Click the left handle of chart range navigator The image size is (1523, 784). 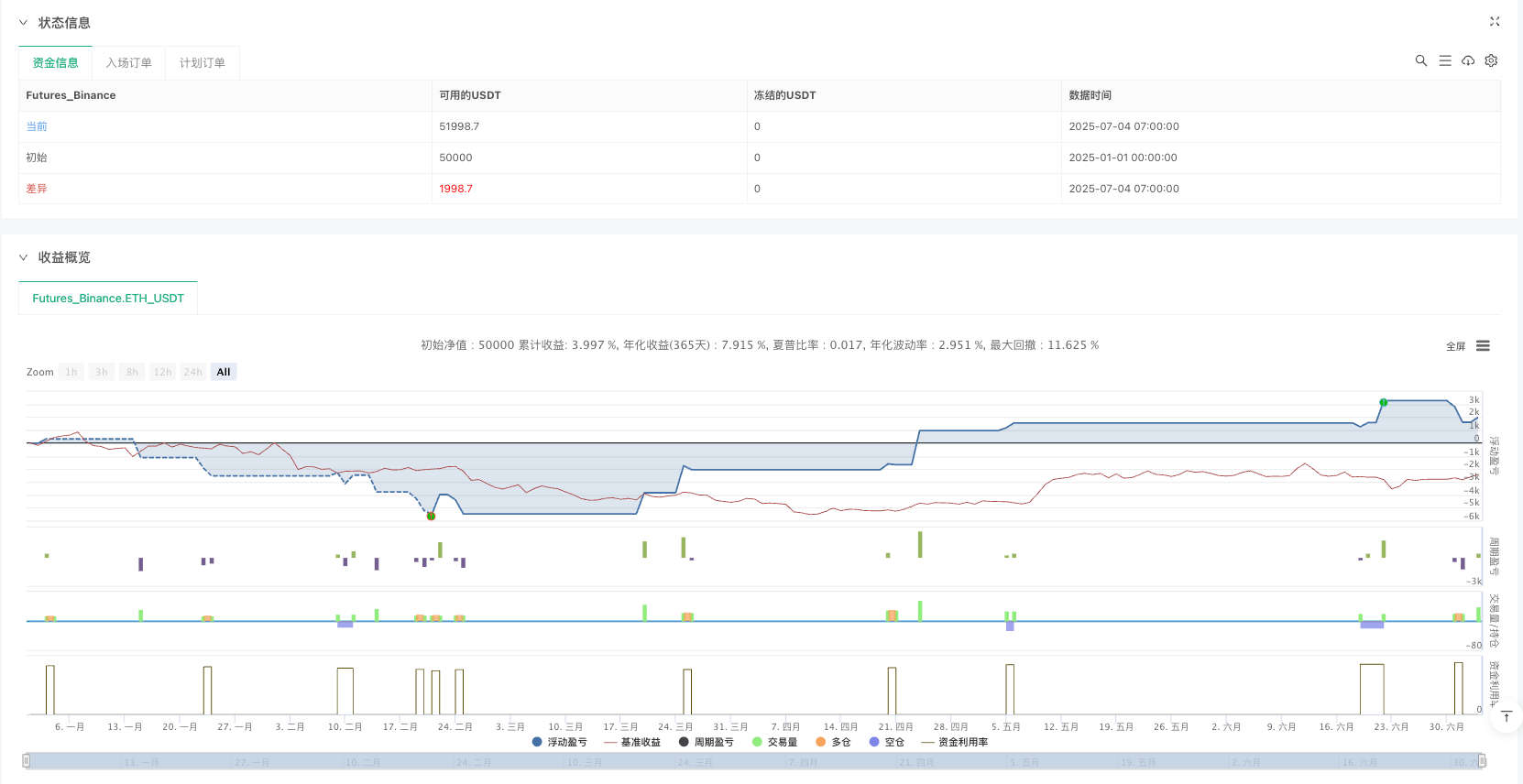coord(27,761)
